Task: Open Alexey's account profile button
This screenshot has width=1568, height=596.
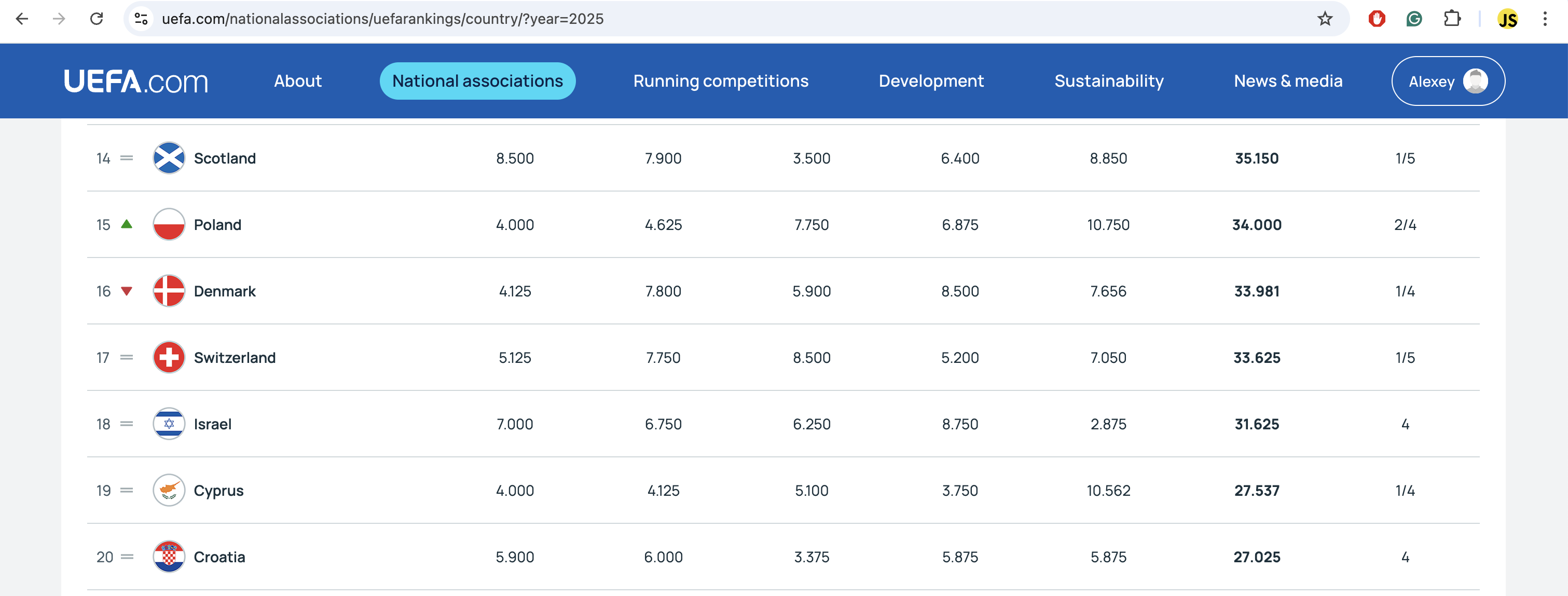Action: point(1448,81)
